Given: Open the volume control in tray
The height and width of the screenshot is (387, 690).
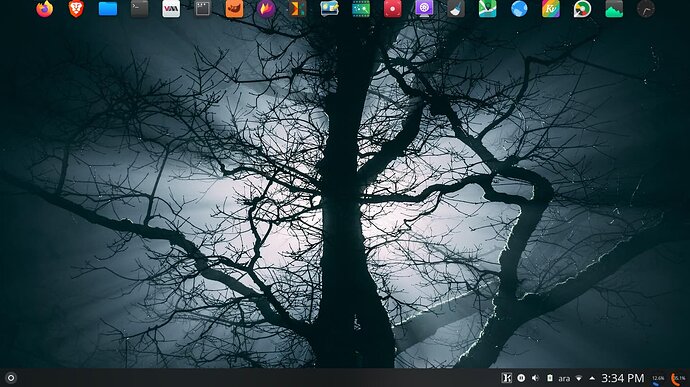Looking at the screenshot, I should click(x=535, y=378).
